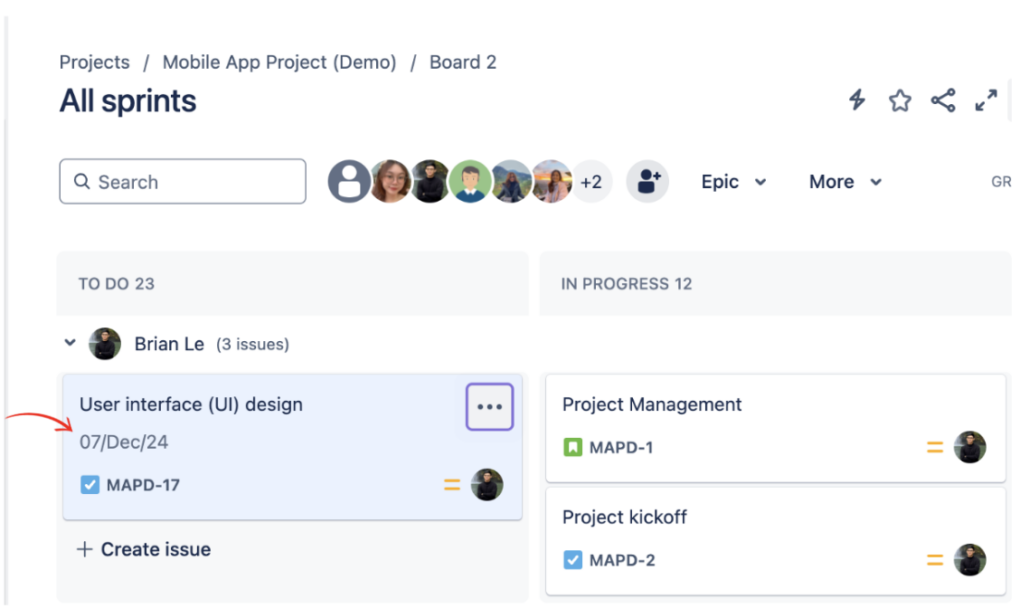Click the medium priority icon on Project Management
Screen dimensions: 1020x608
pyautogui.click(x=934, y=448)
